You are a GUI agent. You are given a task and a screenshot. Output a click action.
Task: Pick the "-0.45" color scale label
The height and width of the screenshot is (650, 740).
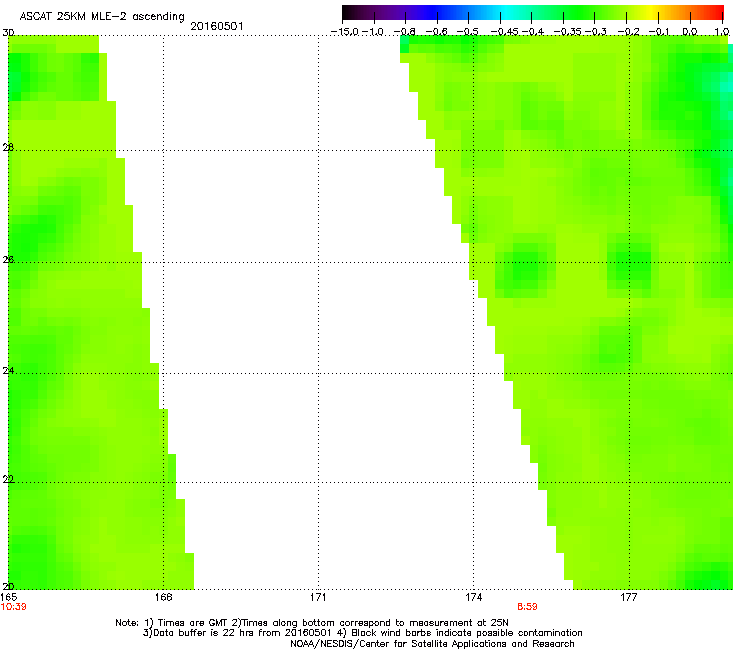pyautogui.click(x=504, y=32)
